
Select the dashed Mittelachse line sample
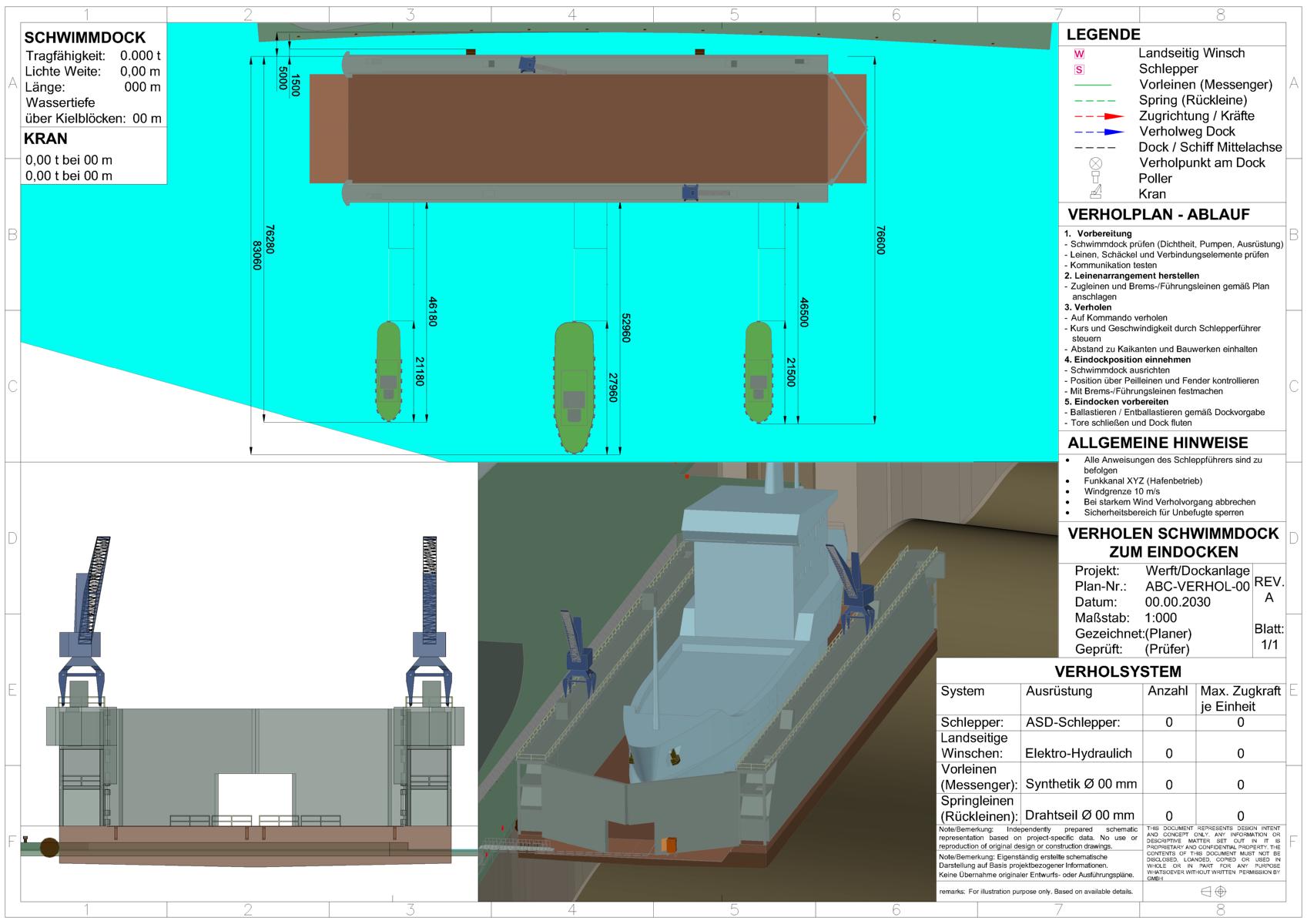pos(1094,148)
